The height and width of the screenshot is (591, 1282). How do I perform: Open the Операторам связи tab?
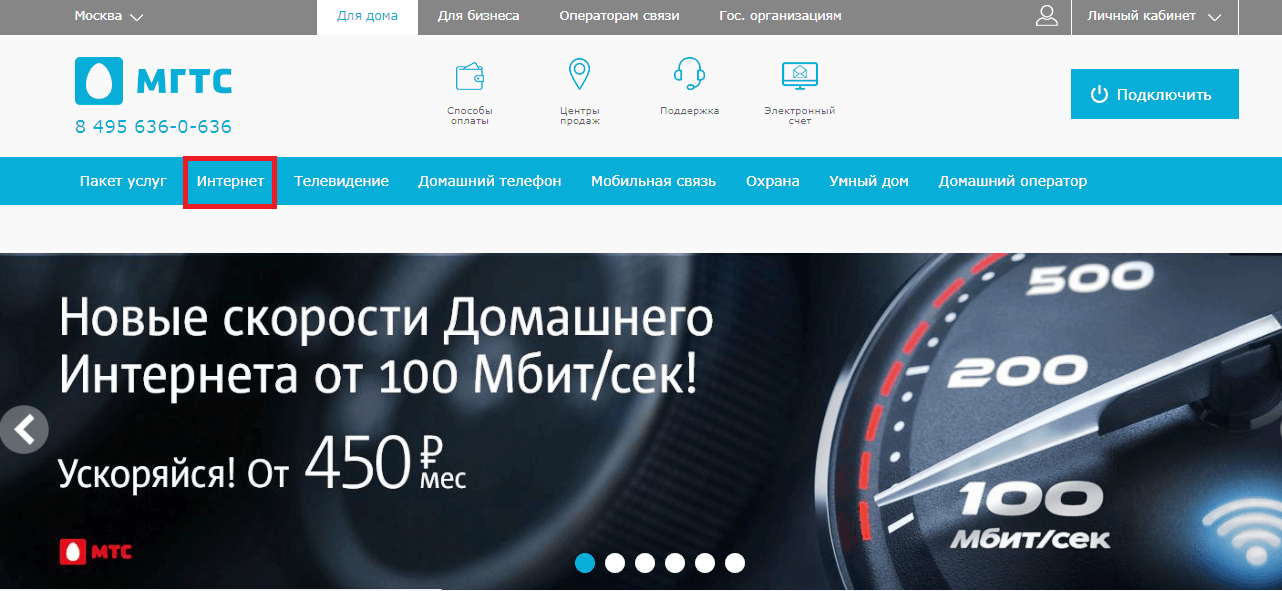pos(619,16)
